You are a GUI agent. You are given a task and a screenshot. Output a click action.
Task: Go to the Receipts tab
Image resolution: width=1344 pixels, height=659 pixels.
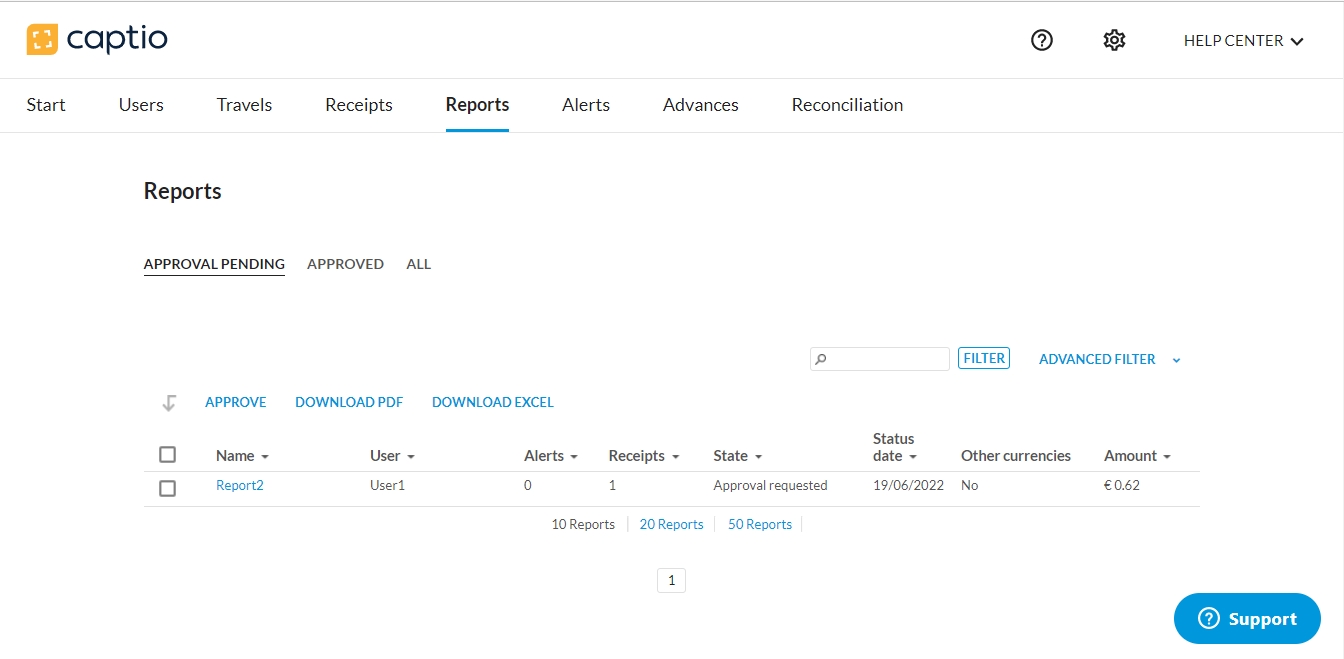pos(358,105)
